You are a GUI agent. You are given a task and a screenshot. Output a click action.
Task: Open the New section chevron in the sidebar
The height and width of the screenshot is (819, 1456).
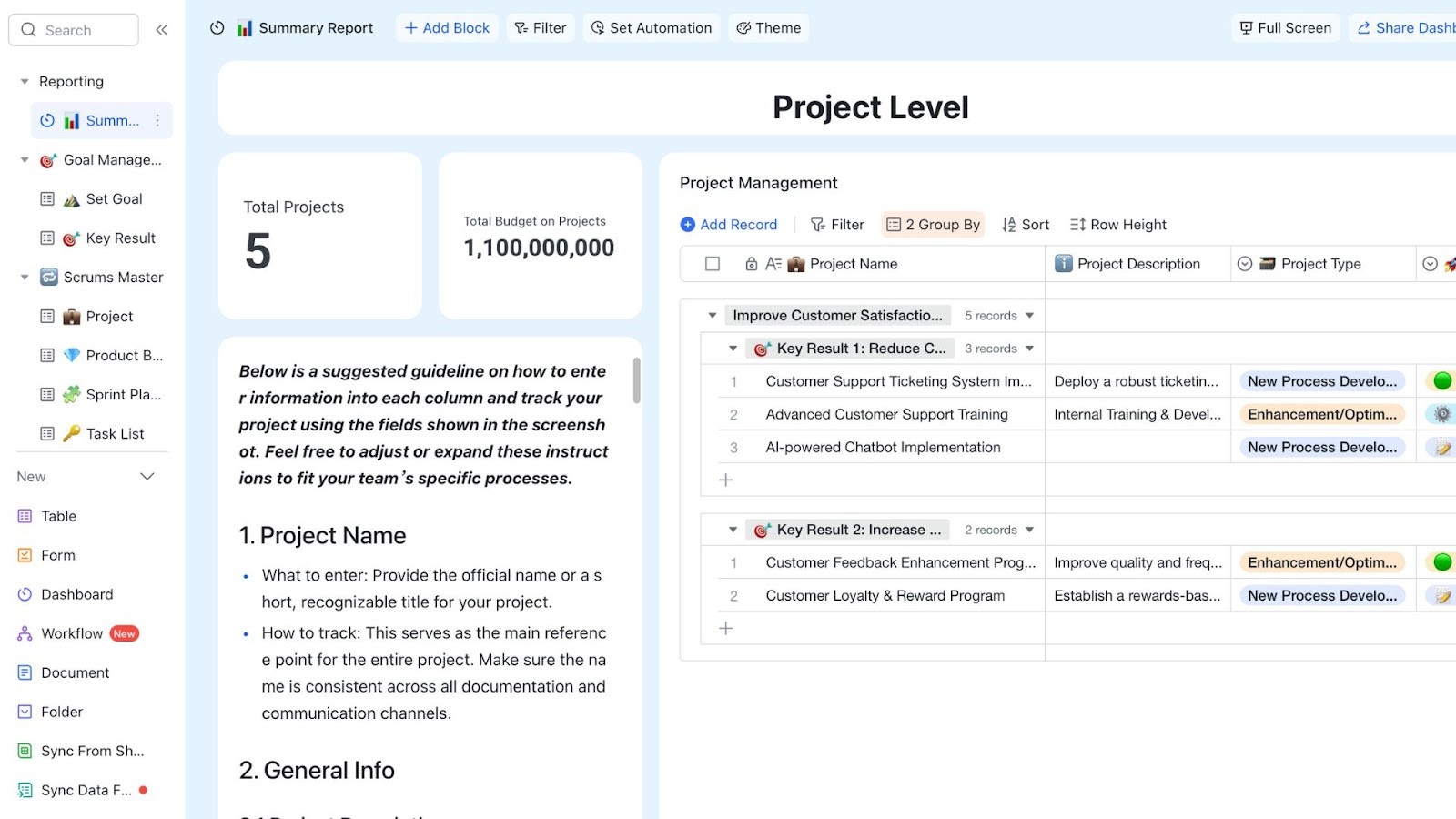pyautogui.click(x=146, y=476)
